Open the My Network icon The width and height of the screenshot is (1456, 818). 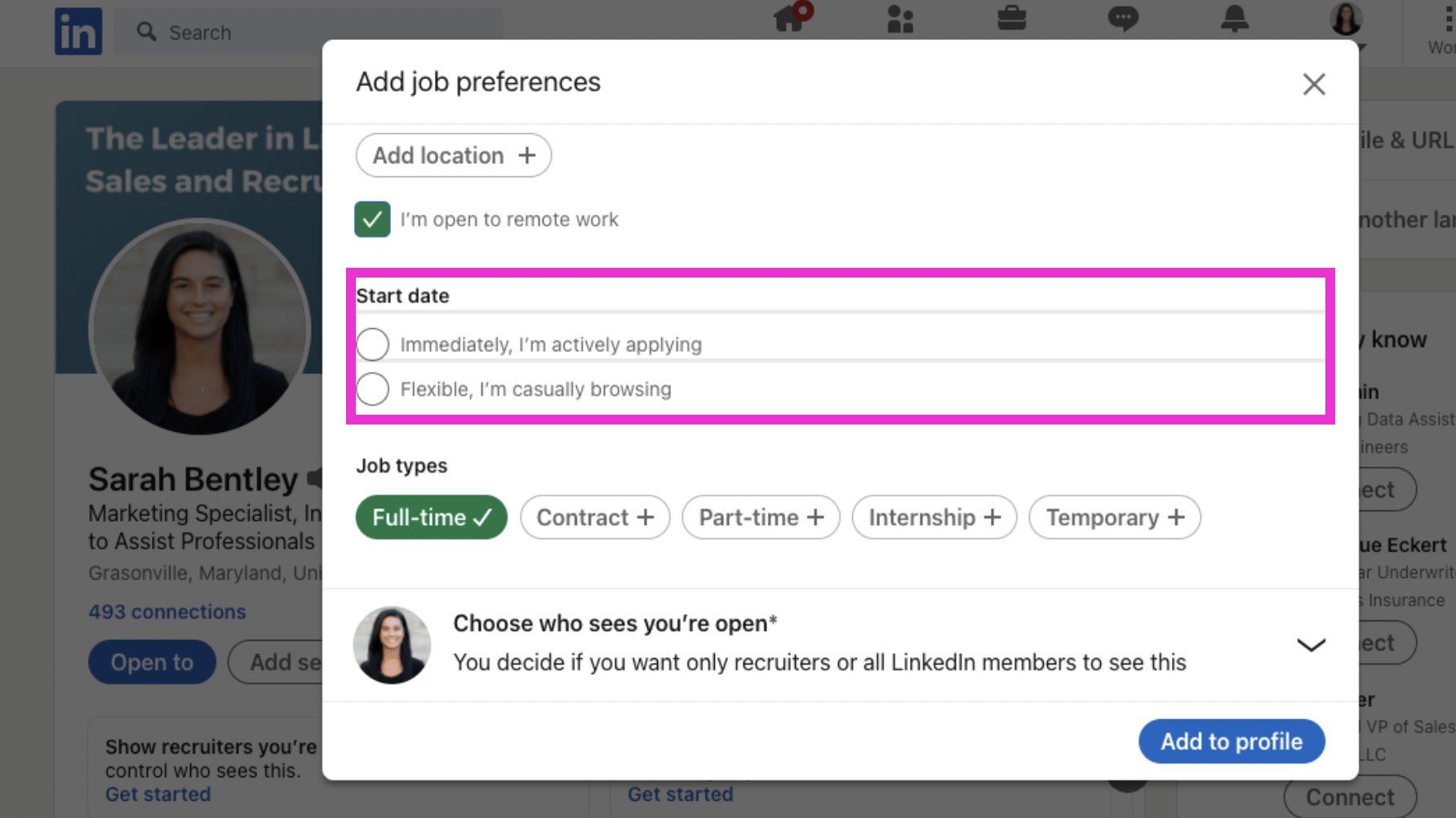tap(900, 19)
